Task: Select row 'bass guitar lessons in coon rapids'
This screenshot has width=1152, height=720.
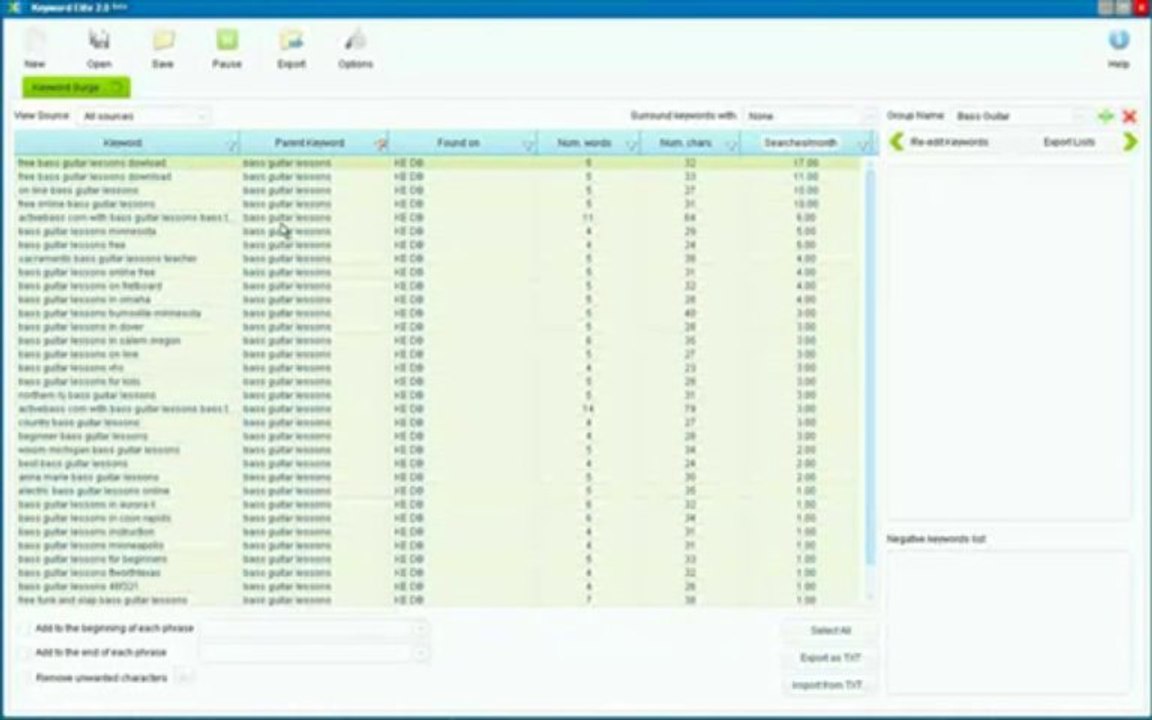Action: pyautogui.click(x=438, y=518)
